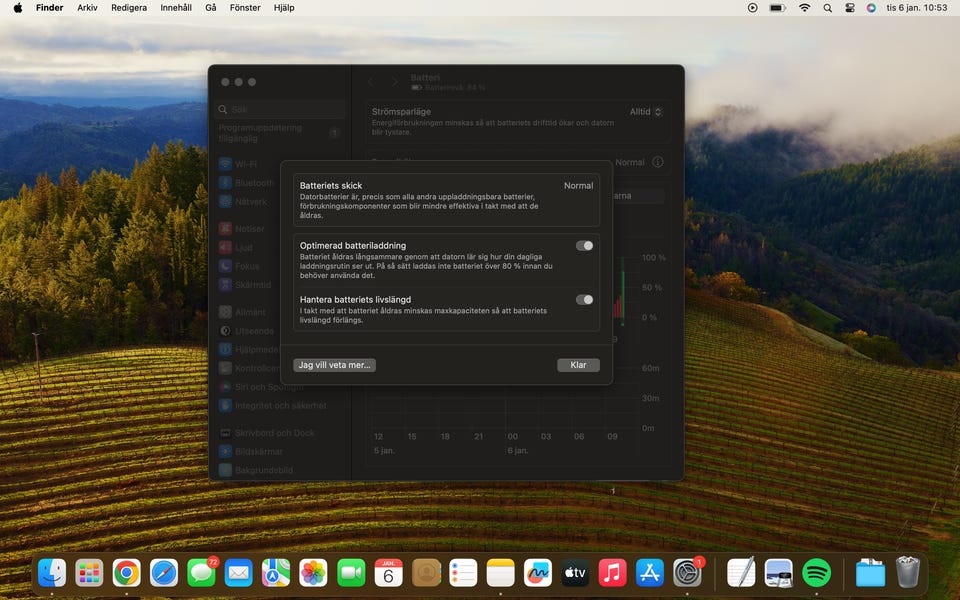
Task: Open the Apple menu
Action: [x=17, y=7]
